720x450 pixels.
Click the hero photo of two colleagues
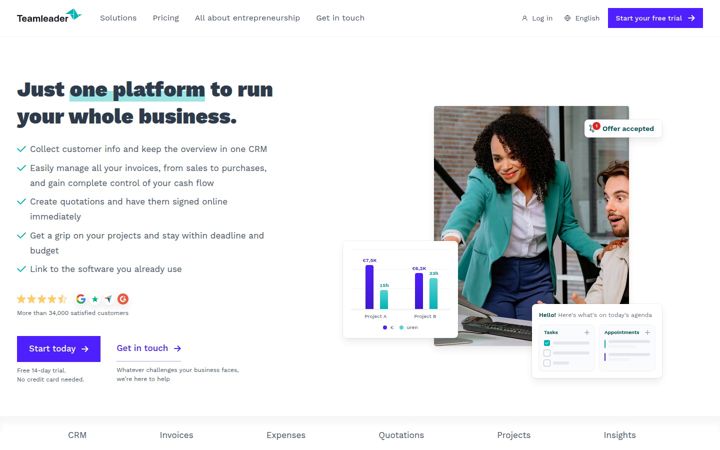tap(531, 225)
